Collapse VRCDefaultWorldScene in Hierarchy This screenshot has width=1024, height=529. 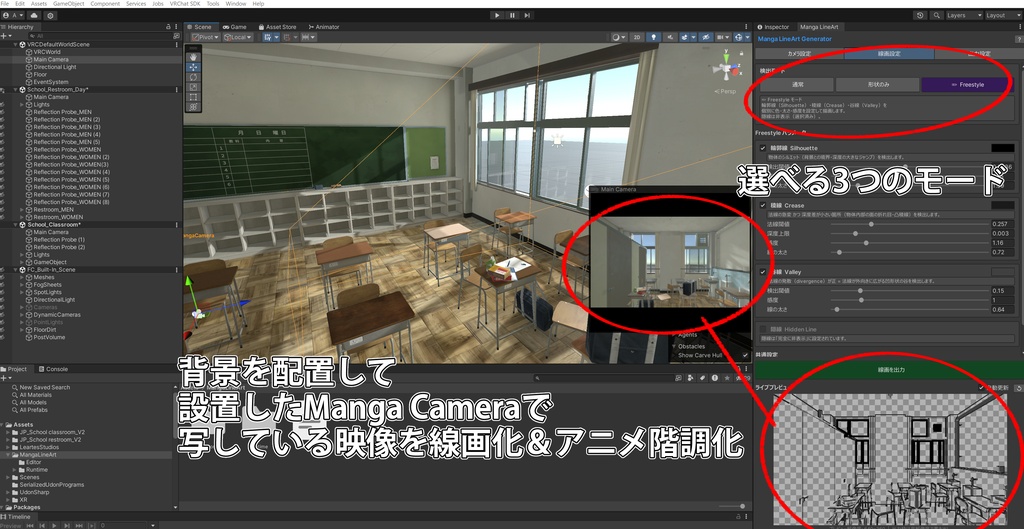tap(16, 44)
